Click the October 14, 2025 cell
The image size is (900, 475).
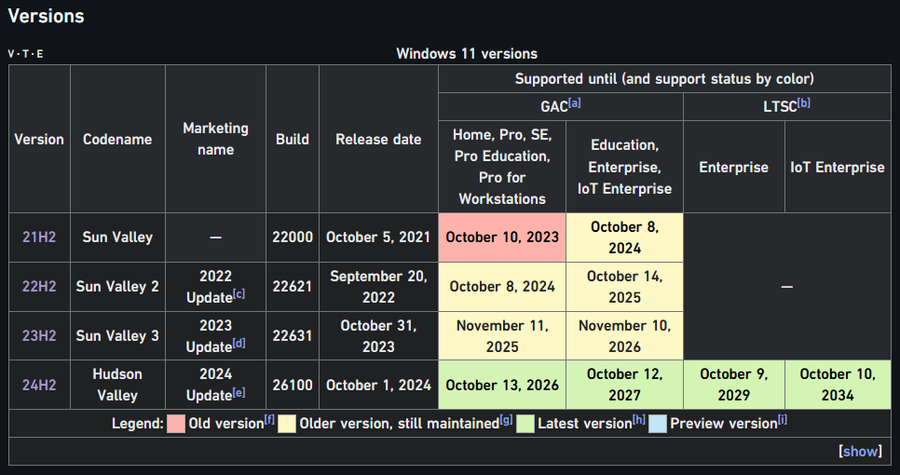[624, 287]
